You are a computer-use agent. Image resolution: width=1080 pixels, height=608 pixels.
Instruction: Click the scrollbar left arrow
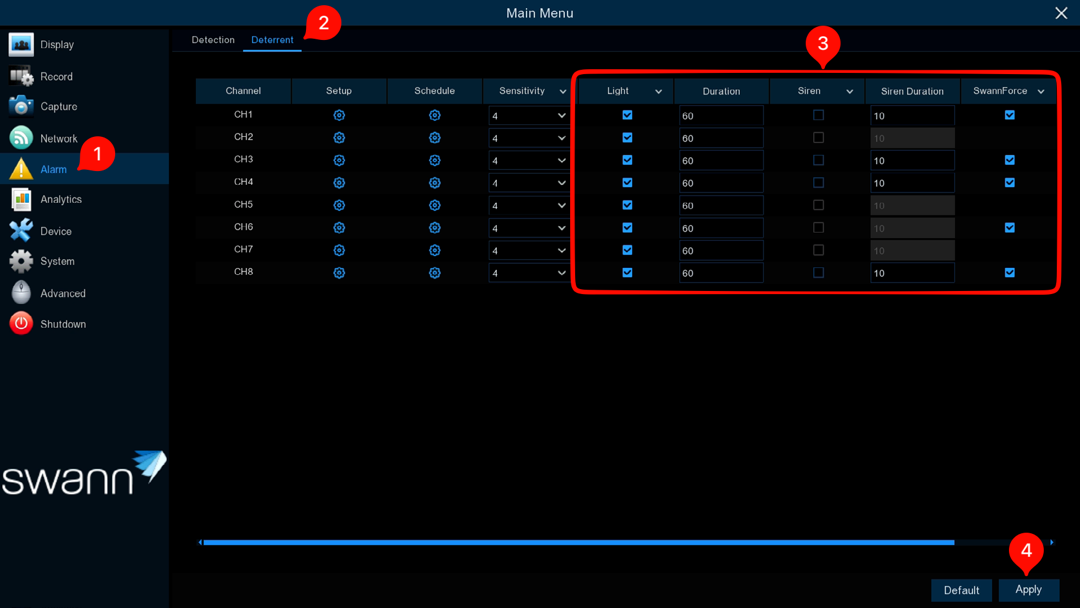[x=200, y=543]
